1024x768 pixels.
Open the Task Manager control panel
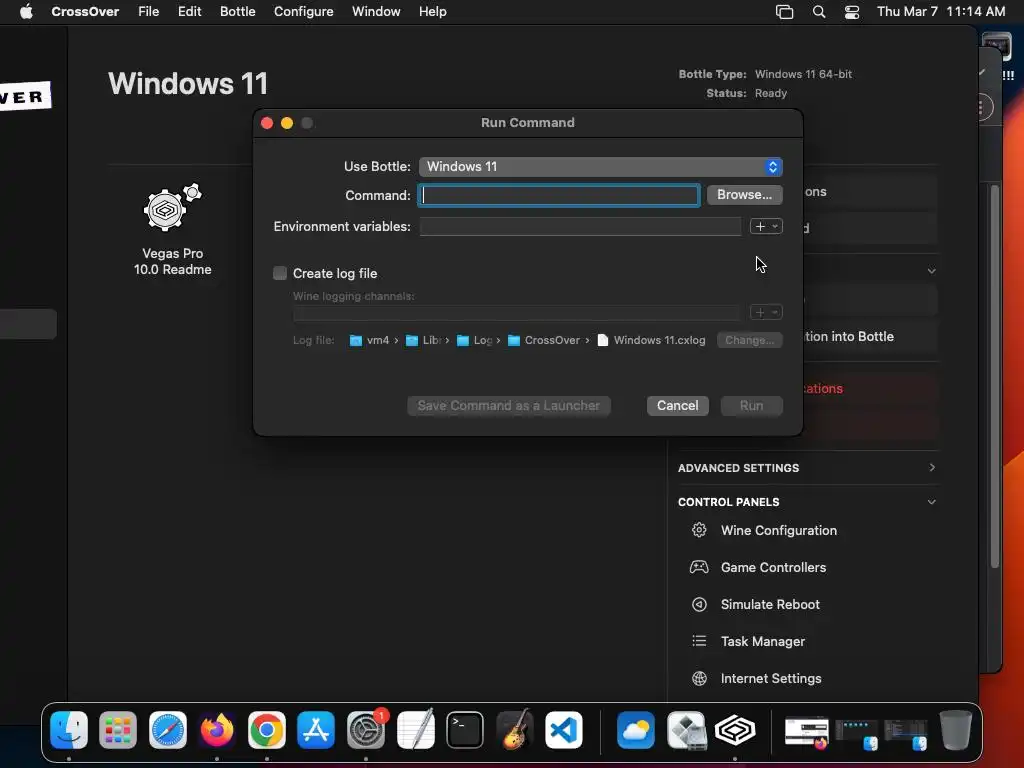pos(763,641)
